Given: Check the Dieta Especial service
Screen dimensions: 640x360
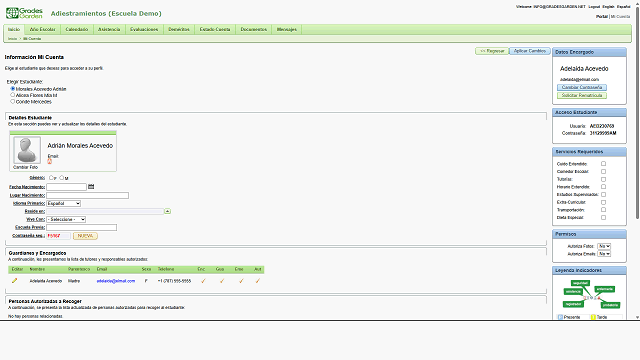Looking at the screenshot, I should [603, 218].
